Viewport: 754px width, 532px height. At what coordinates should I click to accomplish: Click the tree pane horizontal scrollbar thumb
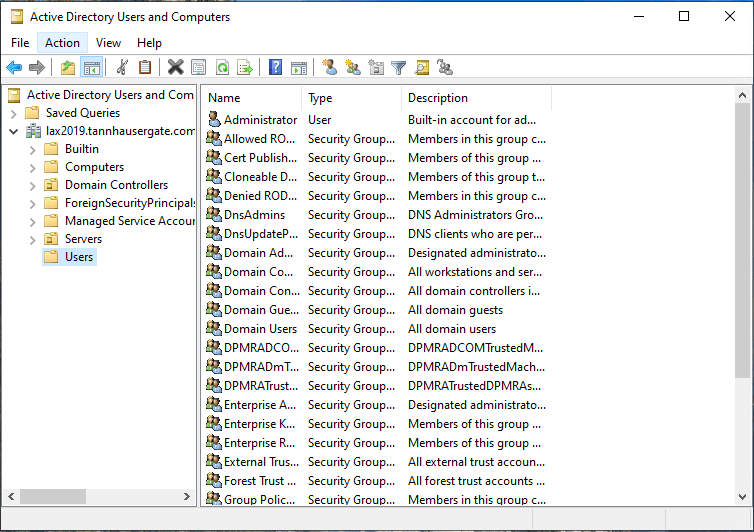point(52,497)
